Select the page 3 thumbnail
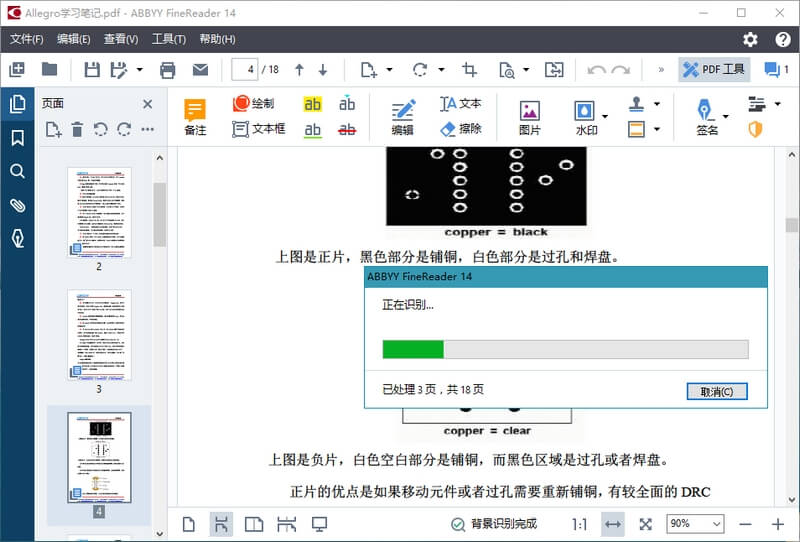The width and height of the screenshot is (800, 542). click(x=99, y=335)
